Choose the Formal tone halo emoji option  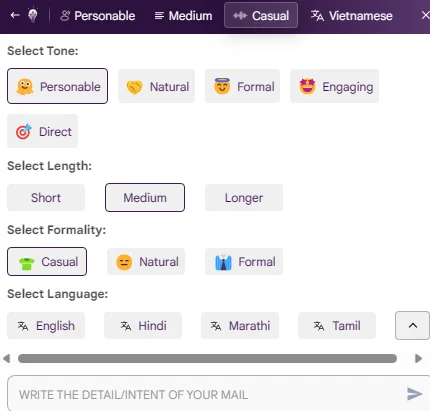(242, 86)
